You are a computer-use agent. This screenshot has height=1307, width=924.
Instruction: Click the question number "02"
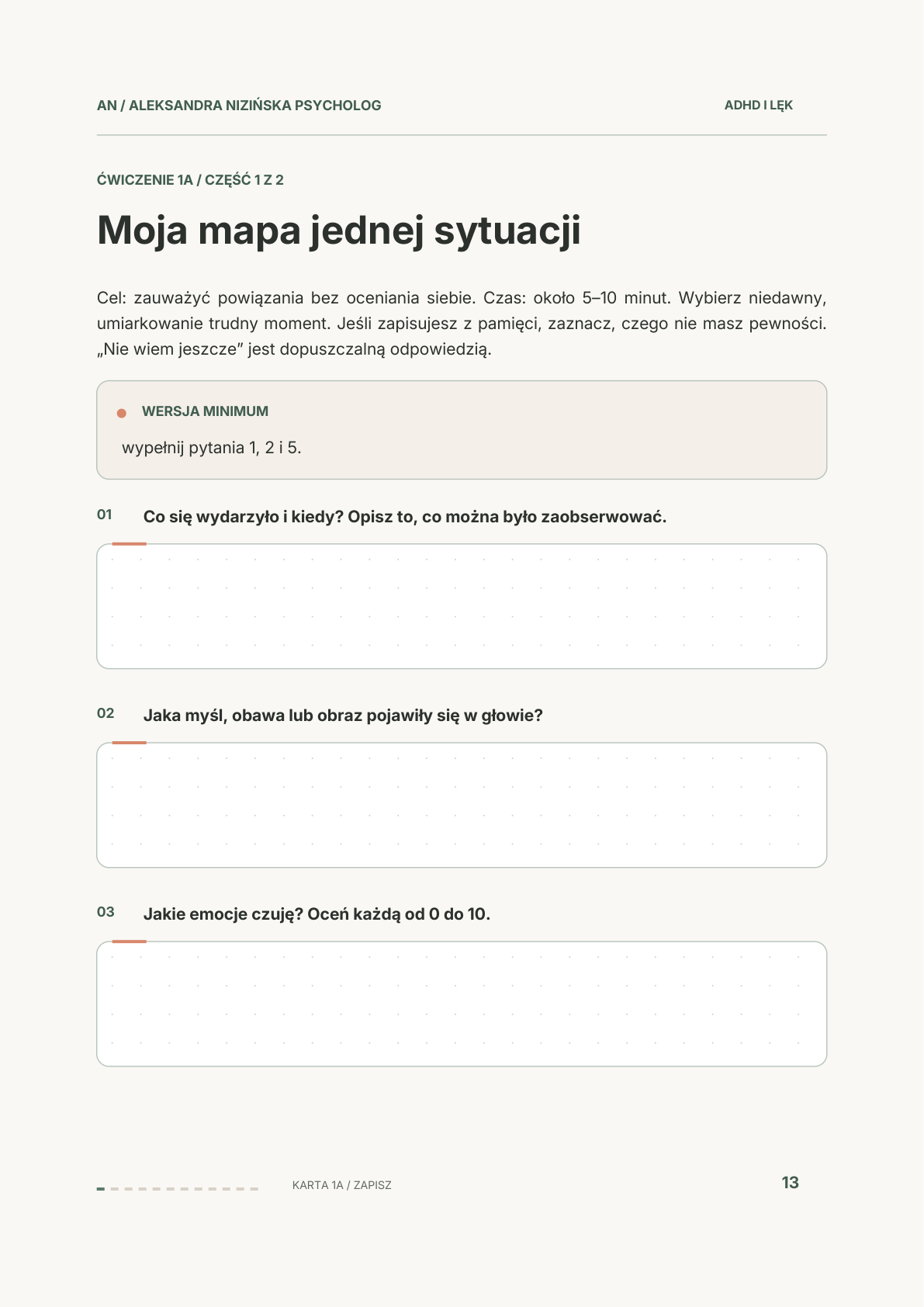(x=106, y=713)
